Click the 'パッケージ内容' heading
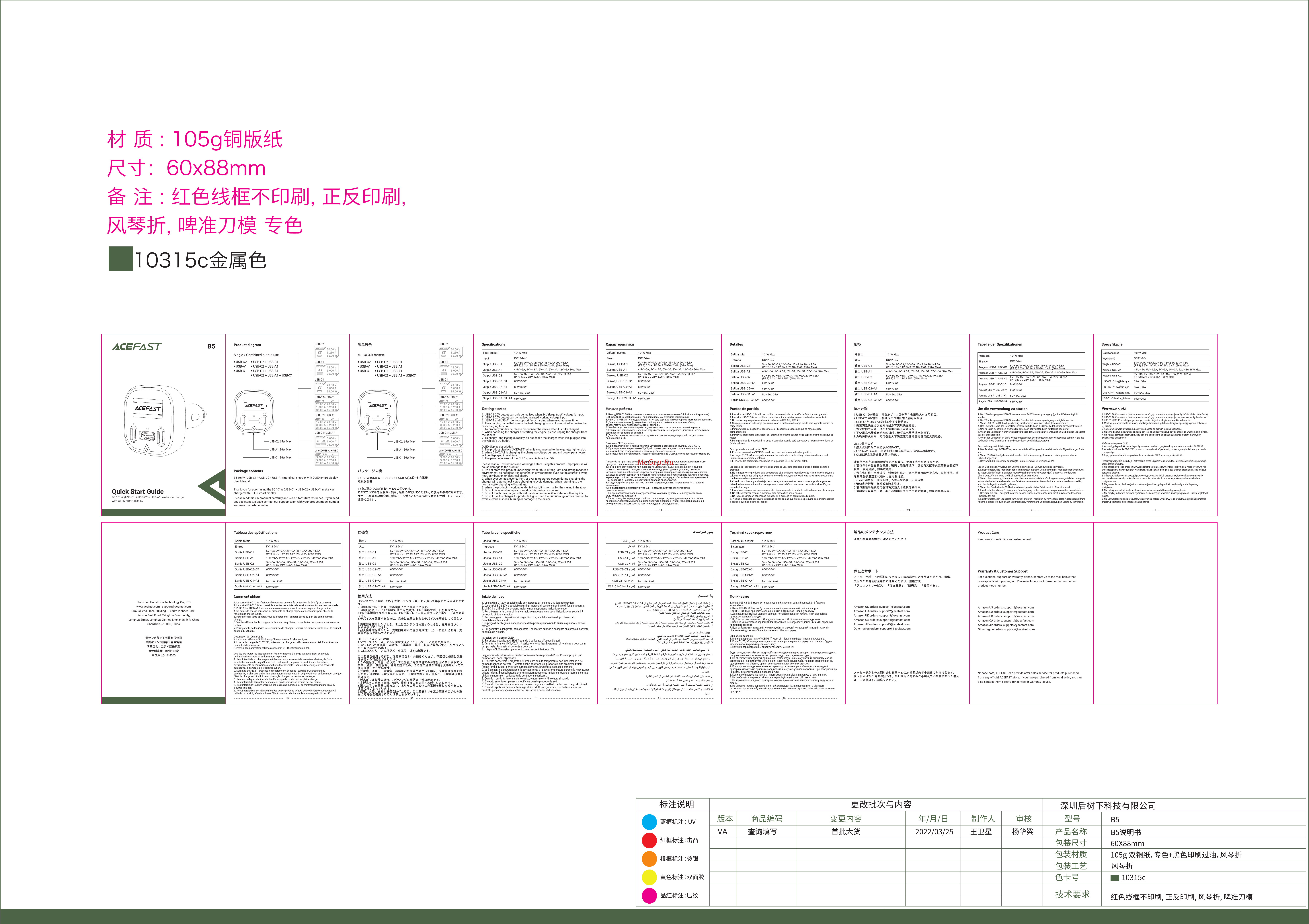 [370, 471]
